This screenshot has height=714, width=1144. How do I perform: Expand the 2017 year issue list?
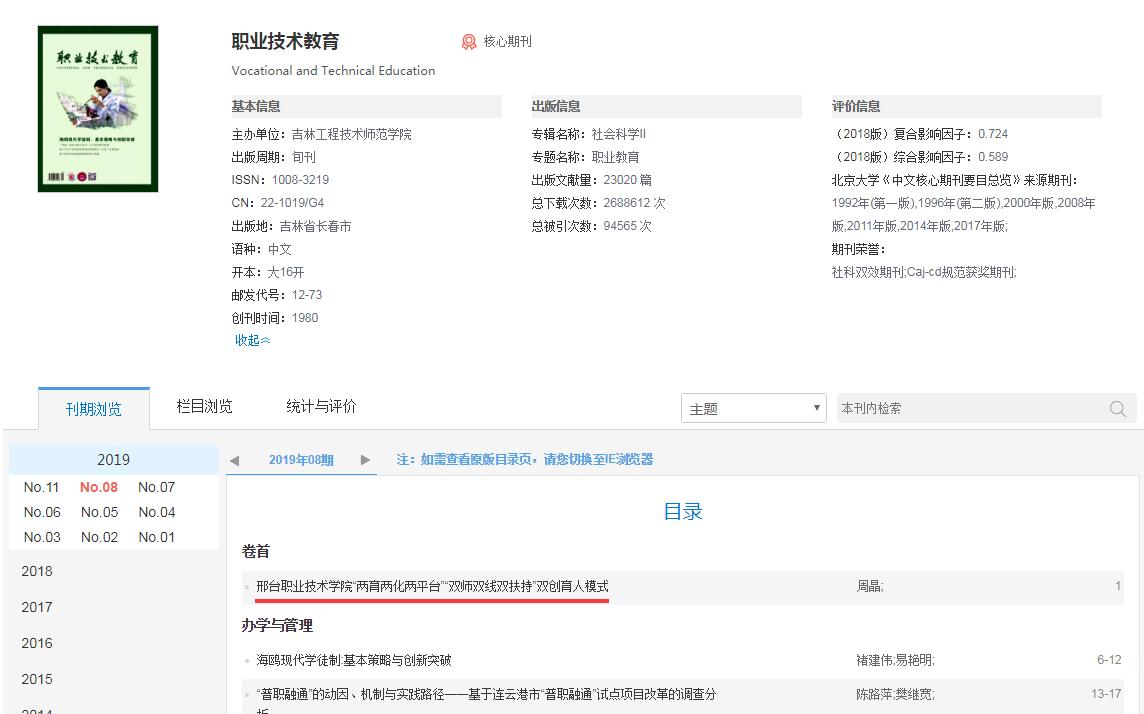[x=37, y=607]
